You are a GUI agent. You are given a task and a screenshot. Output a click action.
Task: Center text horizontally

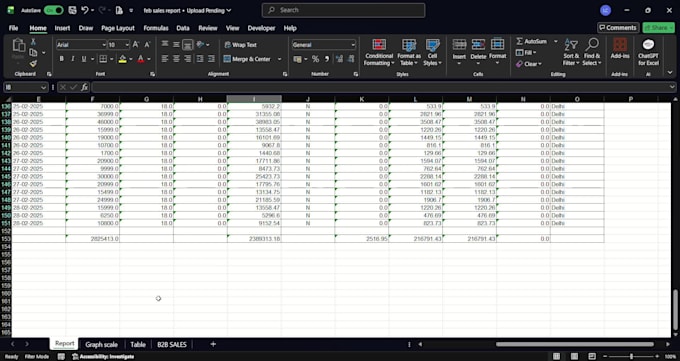point(176,59)
